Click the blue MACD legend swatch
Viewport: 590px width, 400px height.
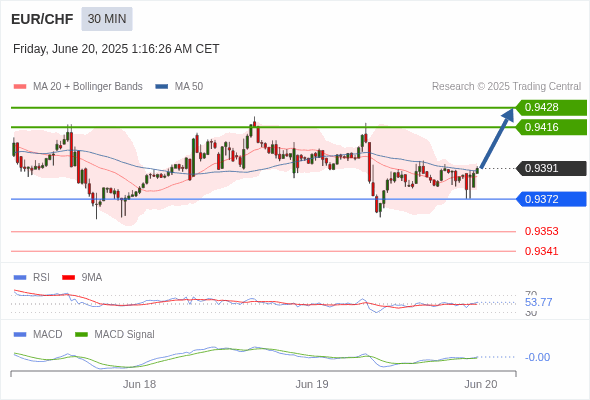[20, 334]
